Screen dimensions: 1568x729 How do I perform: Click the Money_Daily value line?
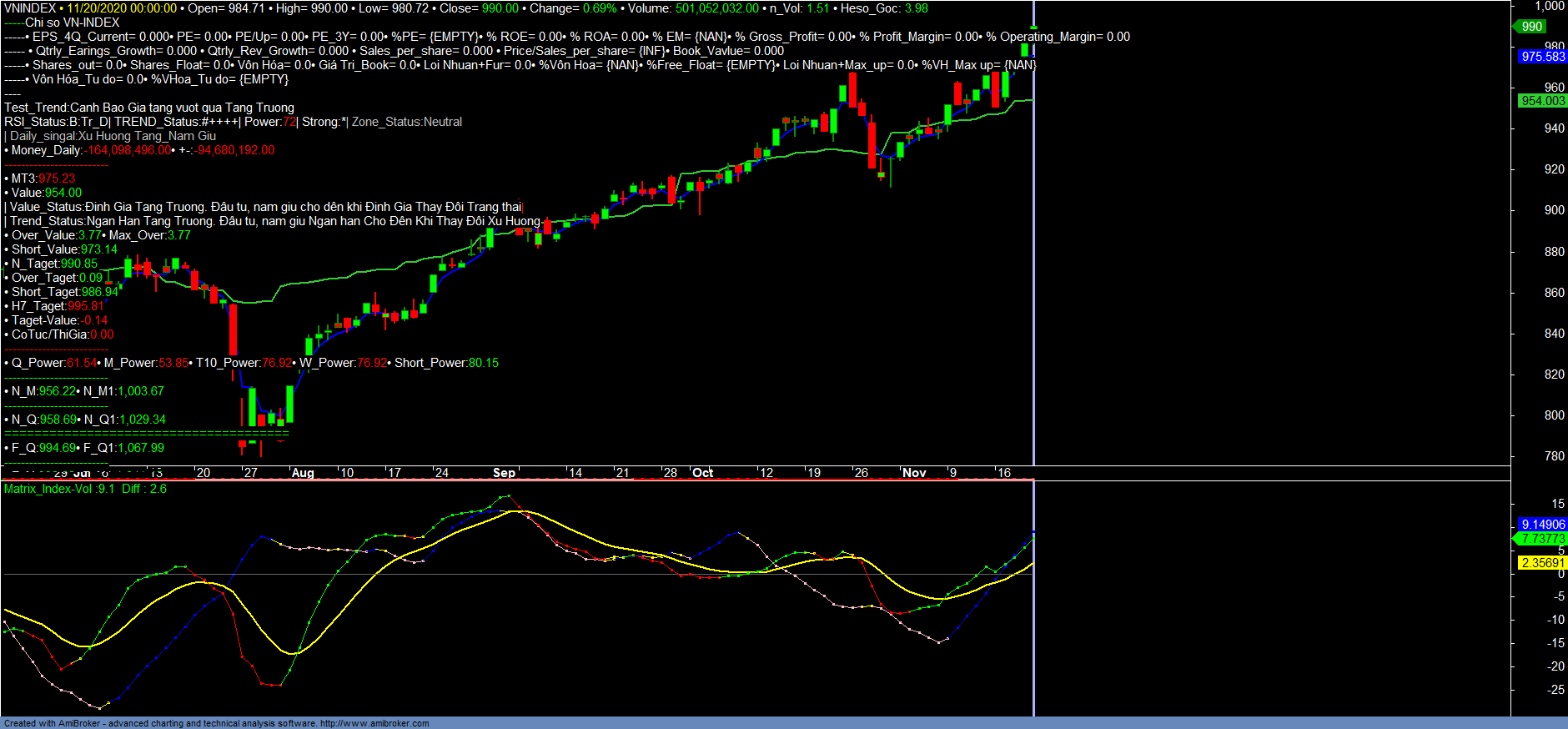point(140,150)
